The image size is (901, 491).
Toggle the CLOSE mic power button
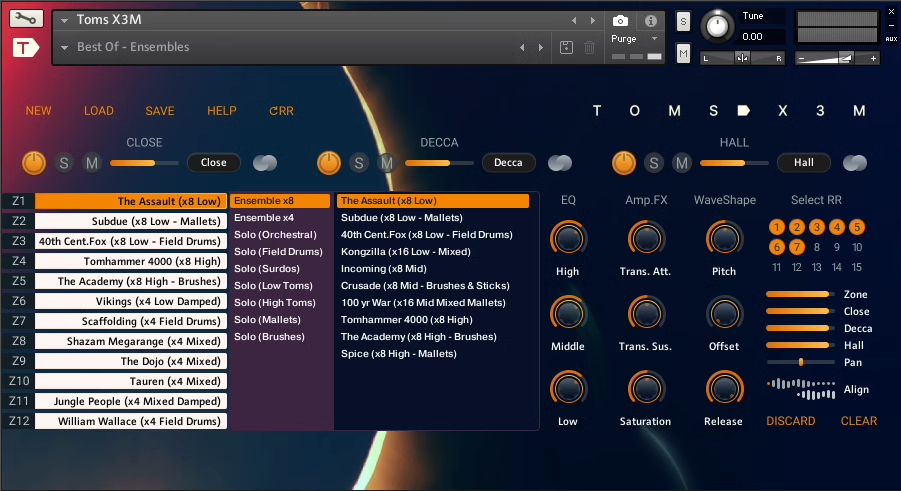click(34, 162)
